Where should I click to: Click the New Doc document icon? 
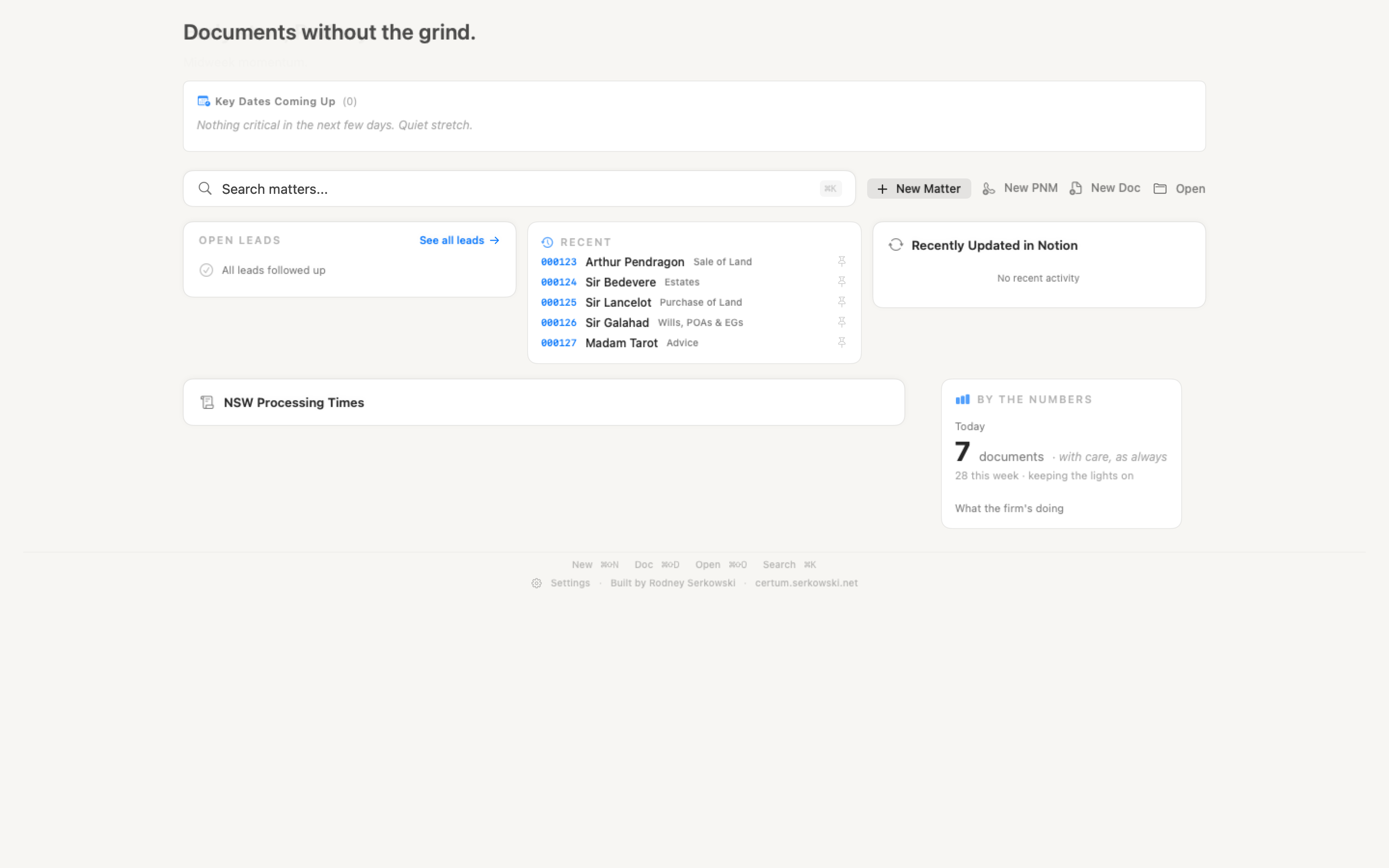[x=1076, y=188]
